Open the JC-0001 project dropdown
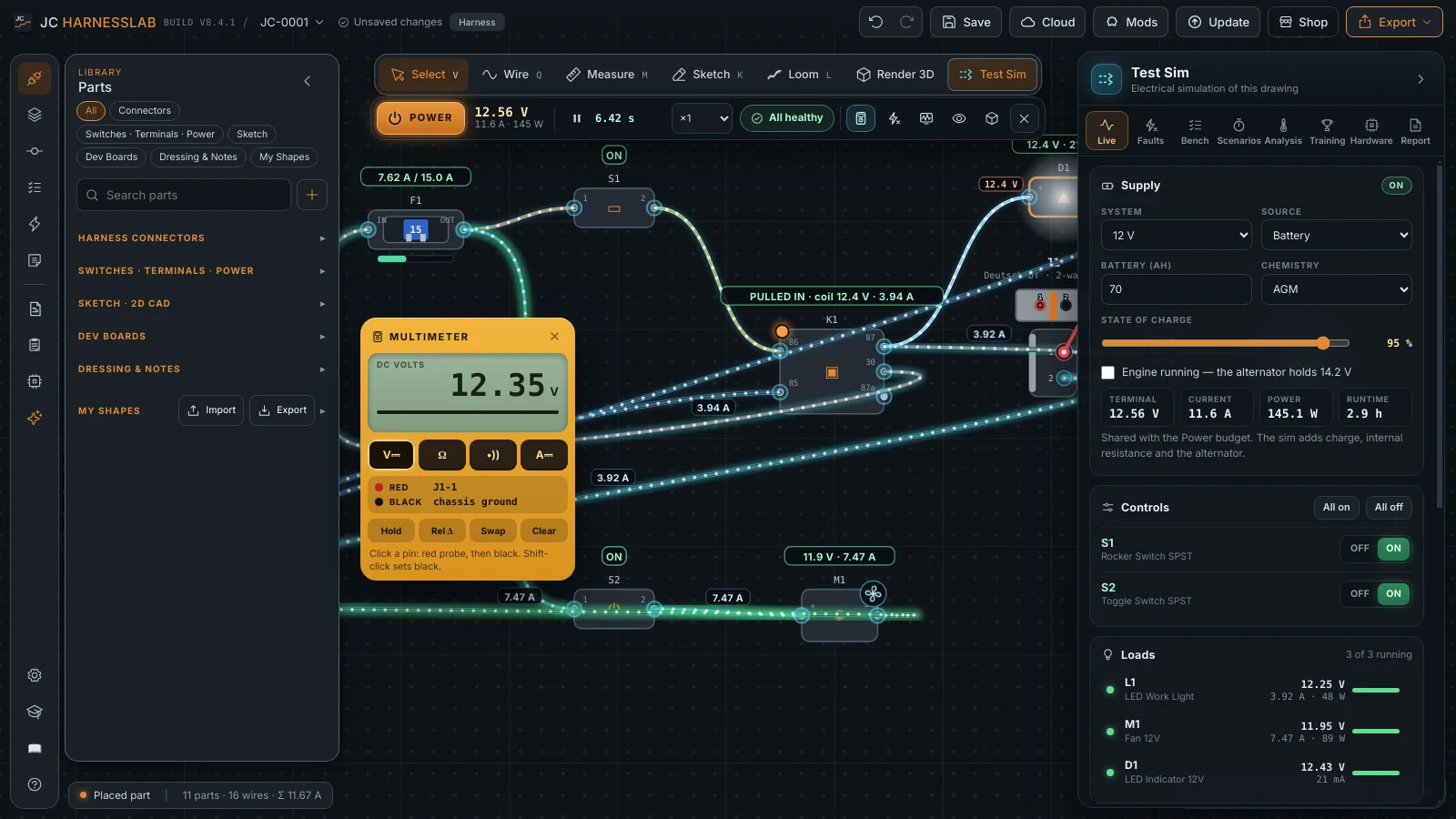The height and width of the screenshot is (819, 1456). click(291, 22)
